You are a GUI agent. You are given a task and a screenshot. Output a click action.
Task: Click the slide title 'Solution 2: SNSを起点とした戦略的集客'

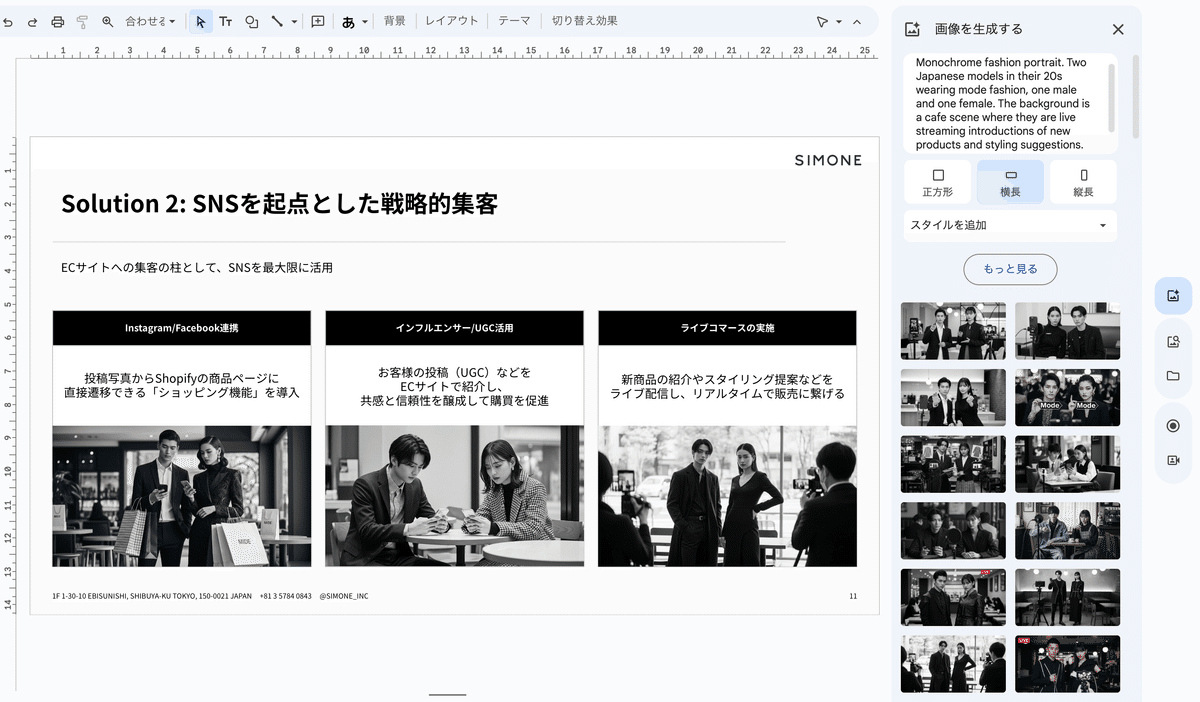point(279,203)
